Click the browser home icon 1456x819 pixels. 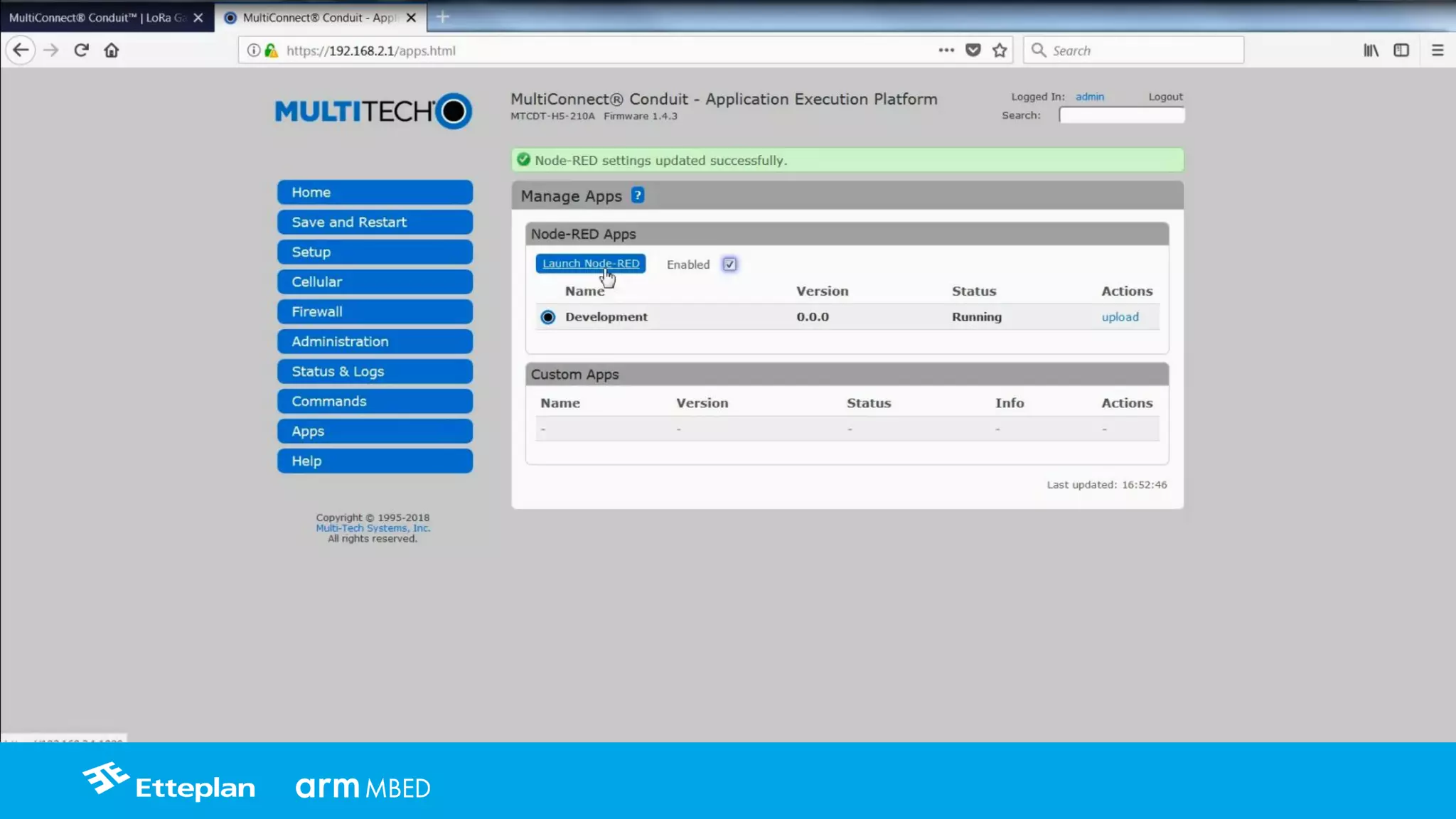coord(112,50)
